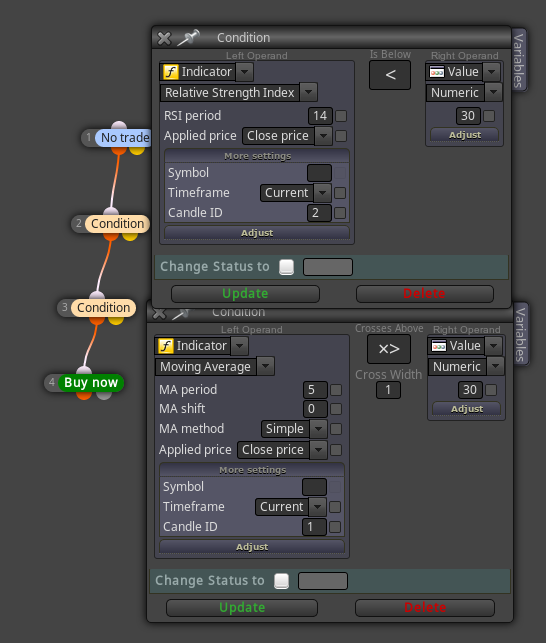
Task: Click the yellow connector under node 3 Condition
Action: (x=116, y=320)
